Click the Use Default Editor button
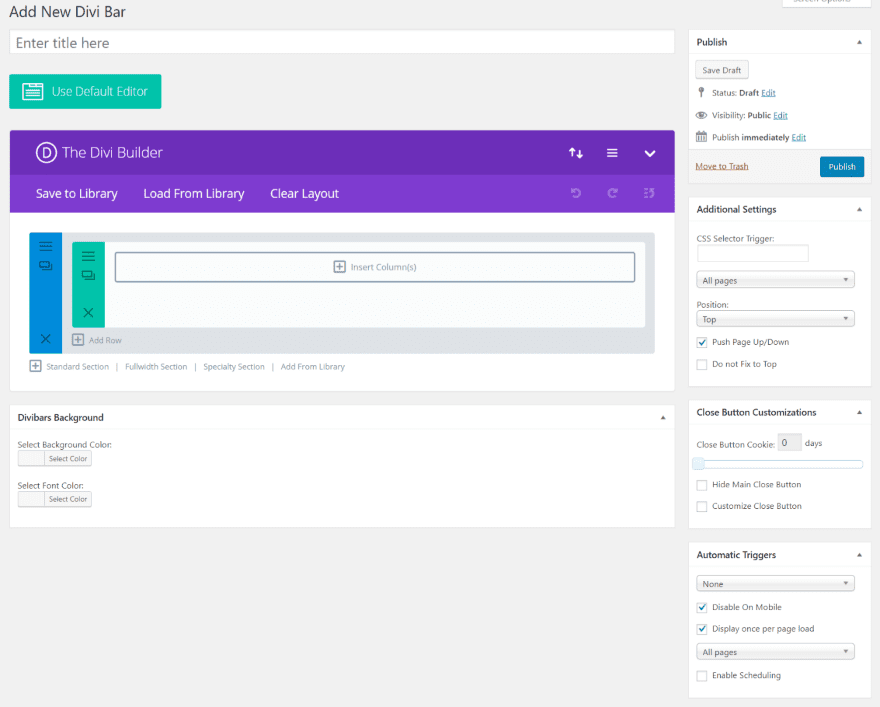 [85, 91]
